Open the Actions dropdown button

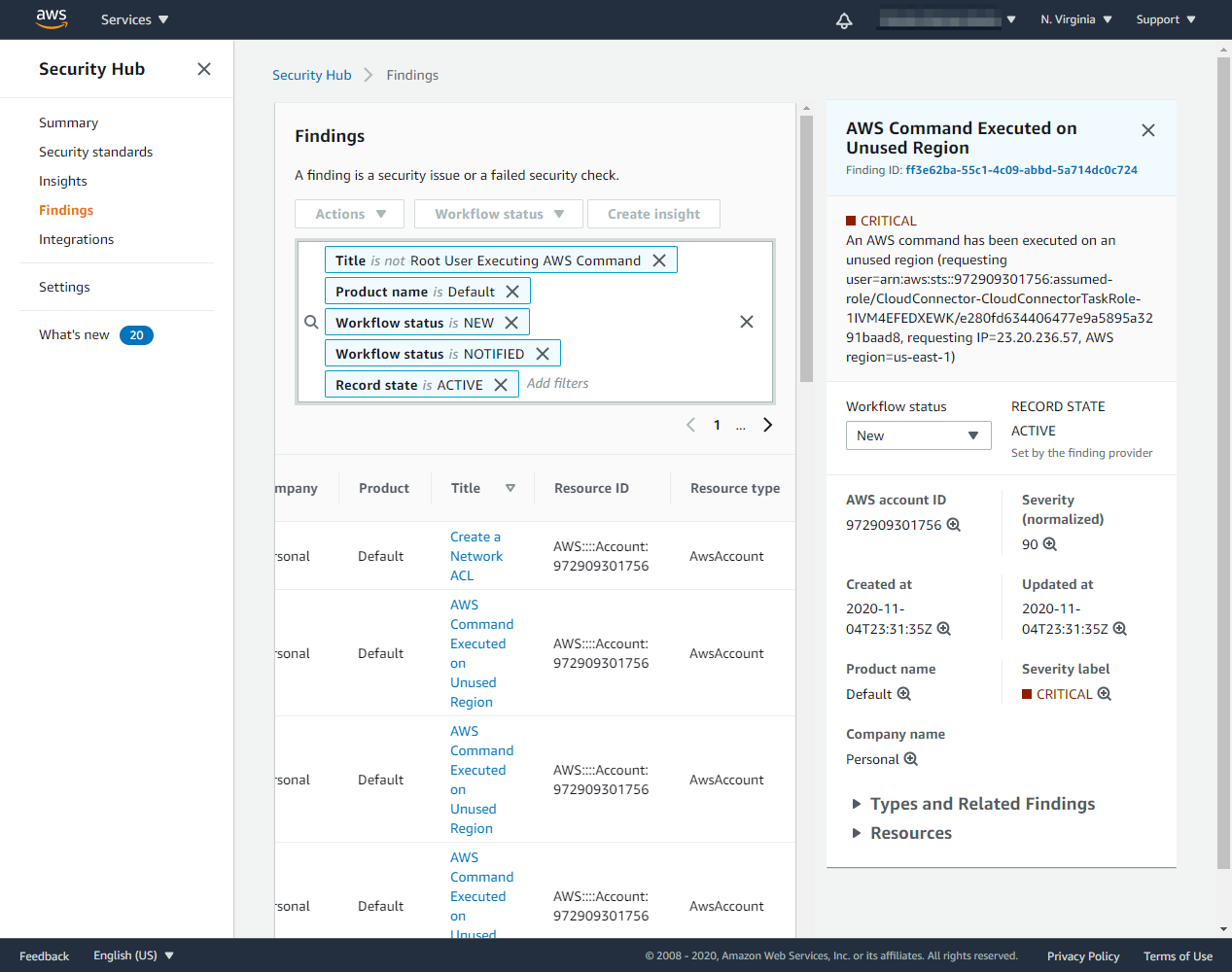click(351, 214)
